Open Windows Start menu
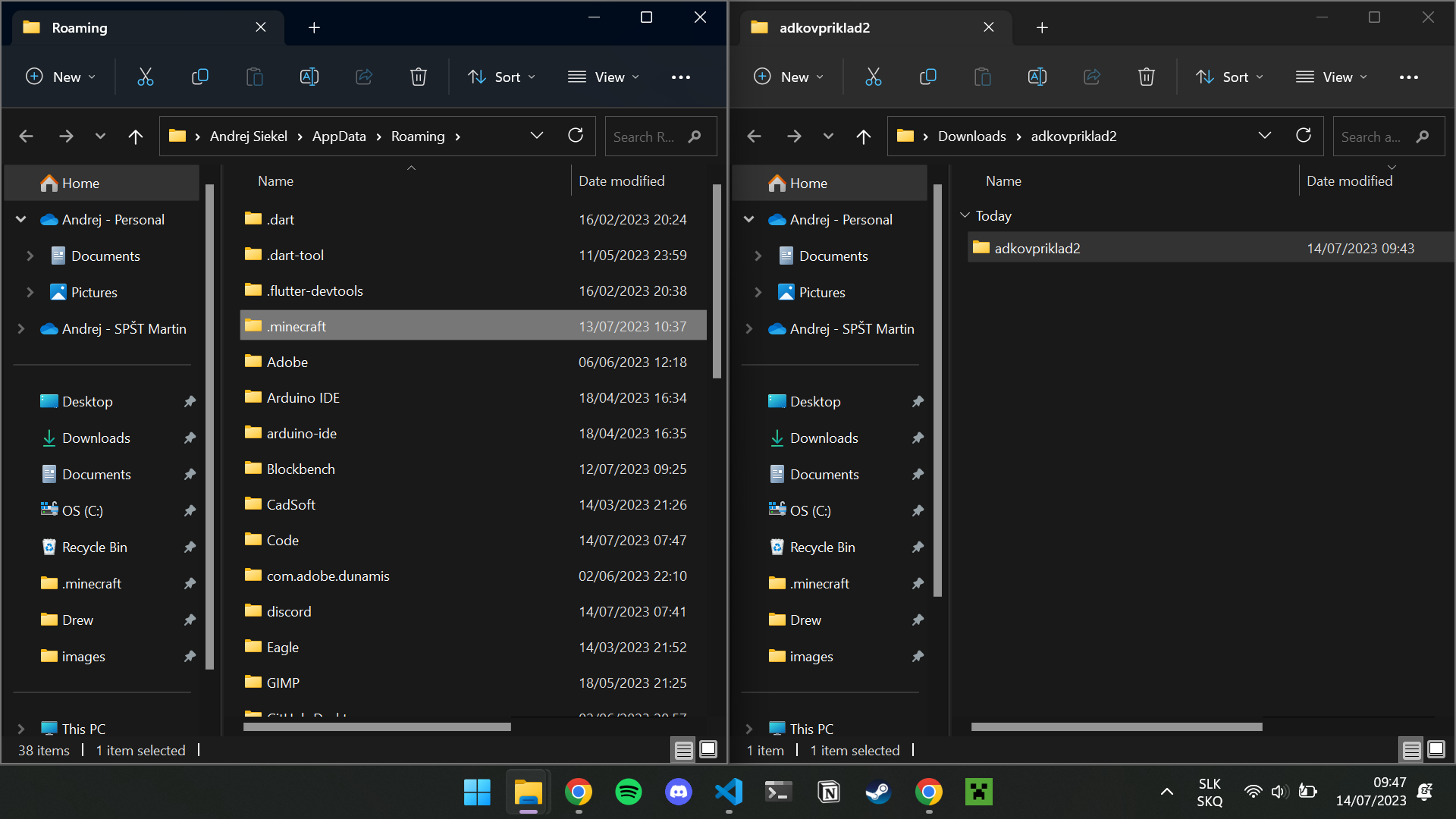 pos(477,792)
